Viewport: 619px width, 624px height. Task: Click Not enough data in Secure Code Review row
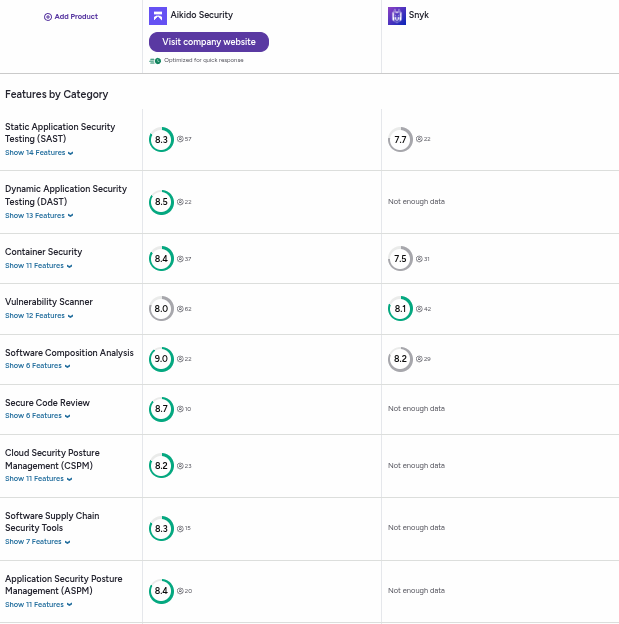[416, 409]
